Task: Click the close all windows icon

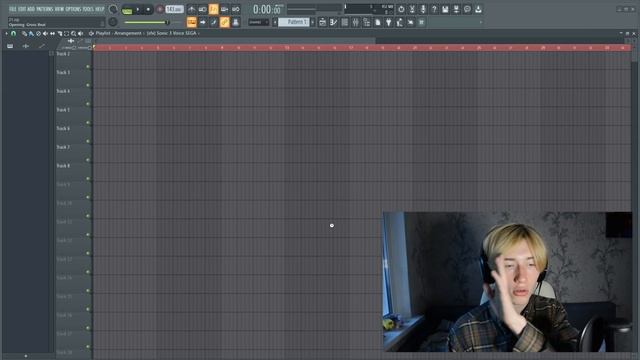Action: click(x=422, y=22)
